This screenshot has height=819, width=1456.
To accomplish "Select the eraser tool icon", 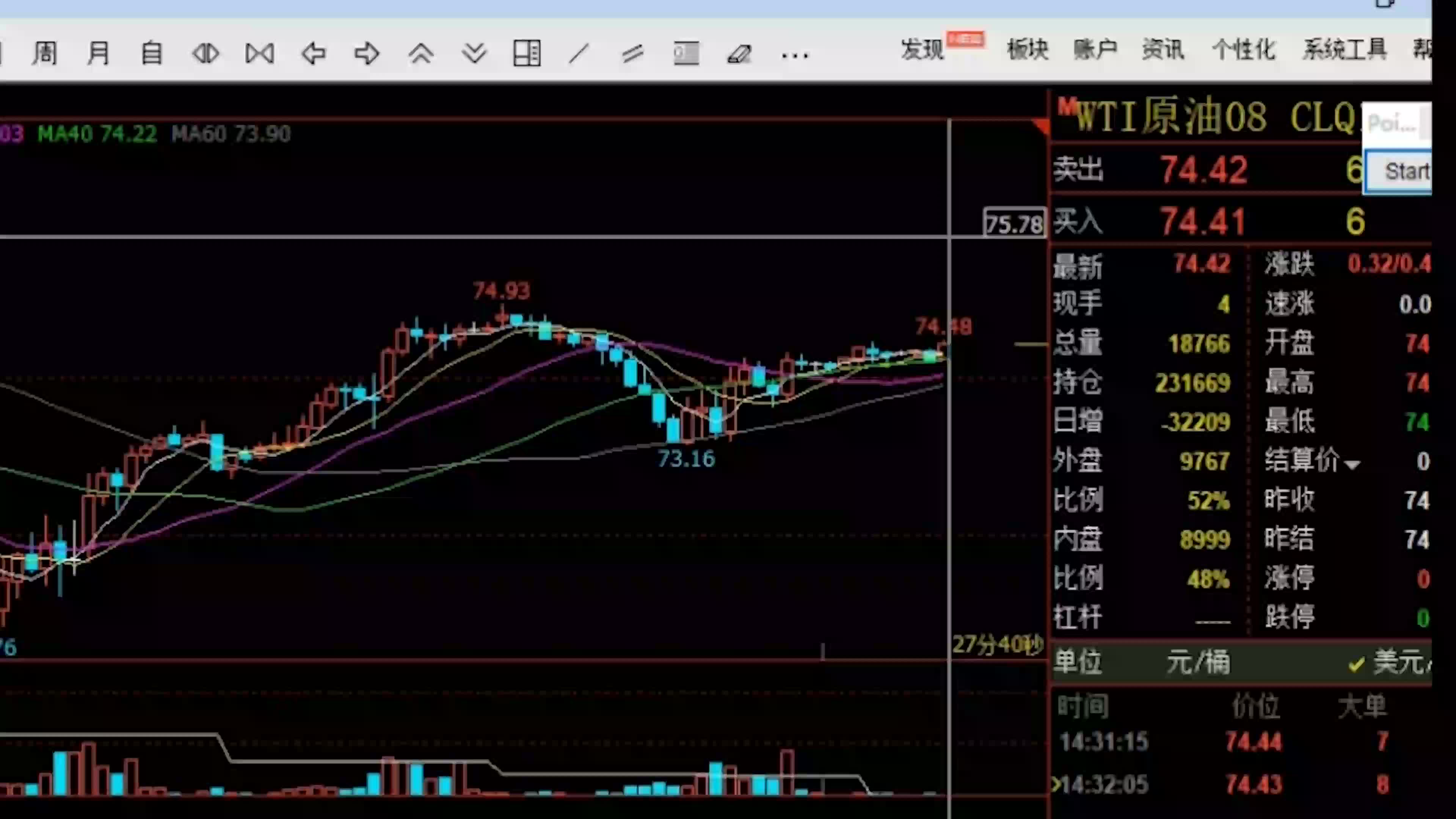I will pos(739,54).
